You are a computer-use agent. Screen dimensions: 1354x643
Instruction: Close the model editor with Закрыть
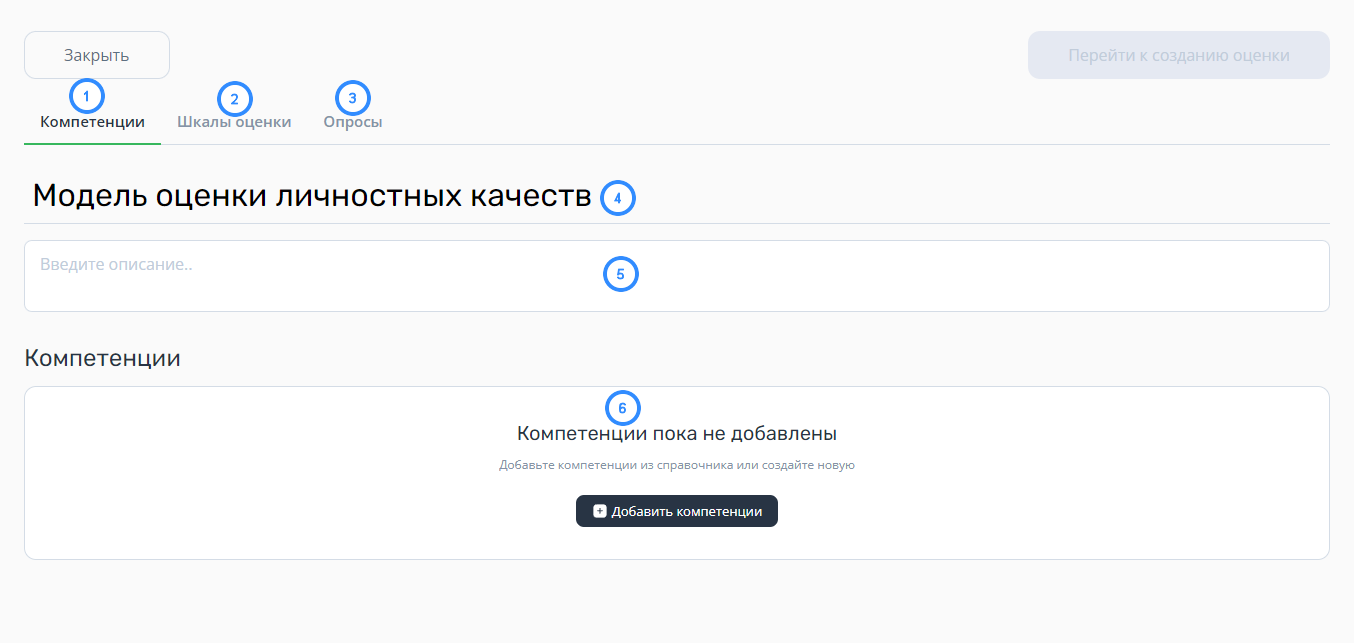tap(97, 55)
